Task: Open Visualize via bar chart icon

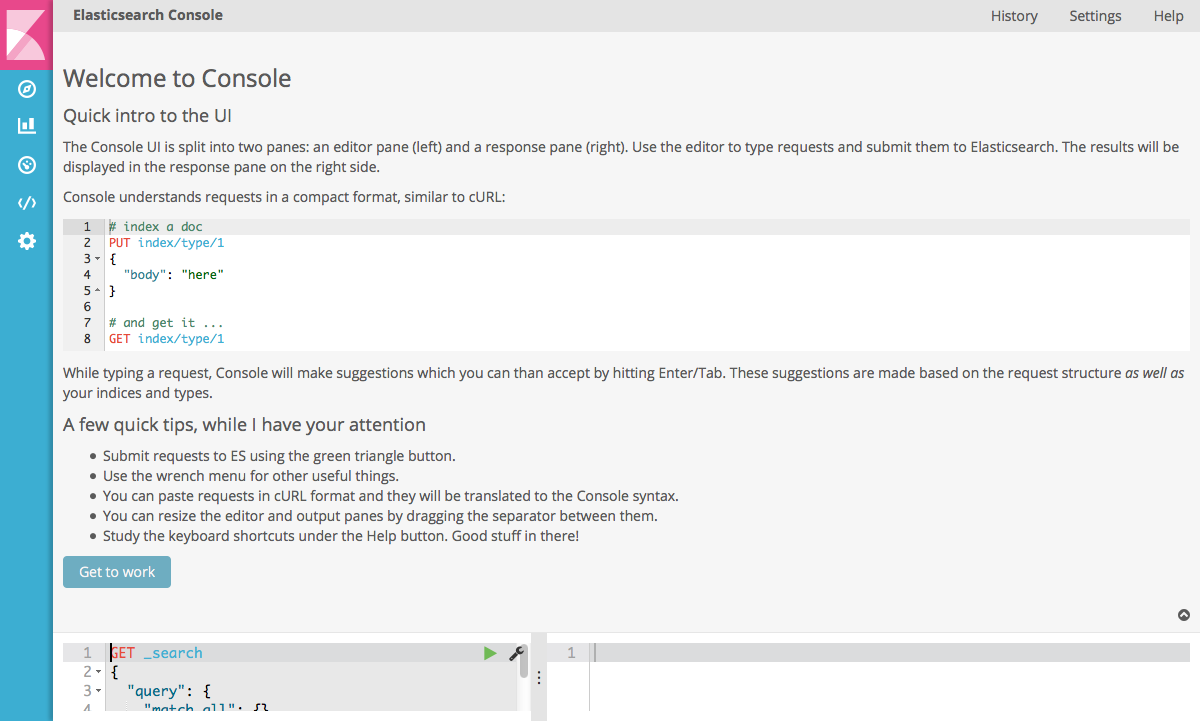Action: [27, 126]
